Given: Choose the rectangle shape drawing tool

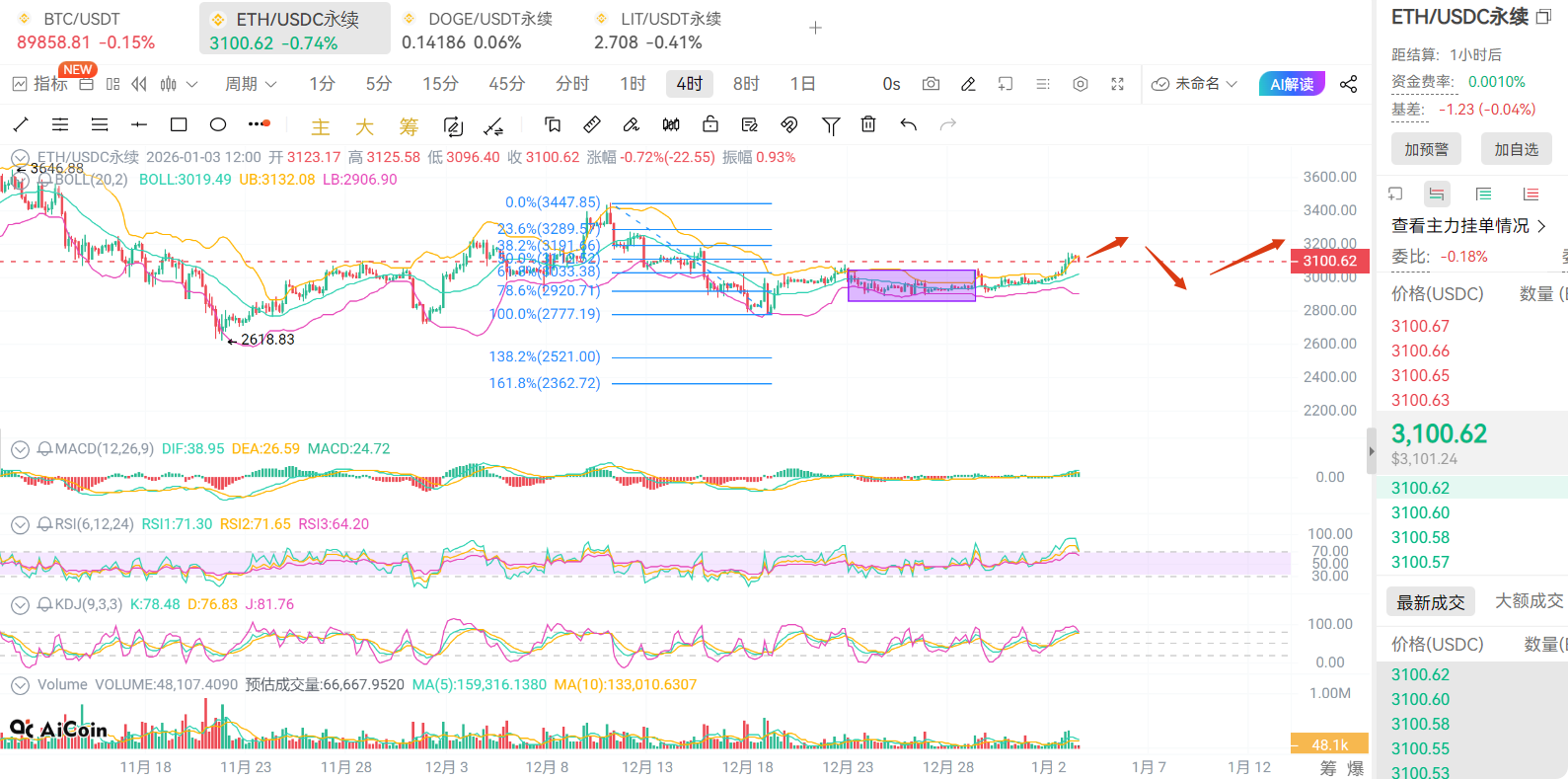Looking at the screenshot, I should coord(179,124).
